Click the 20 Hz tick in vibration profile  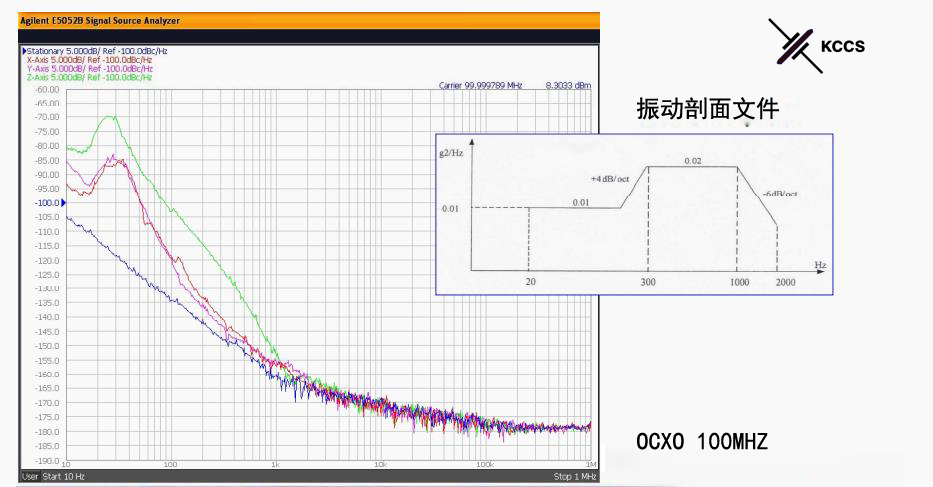(x=530, y=282)
